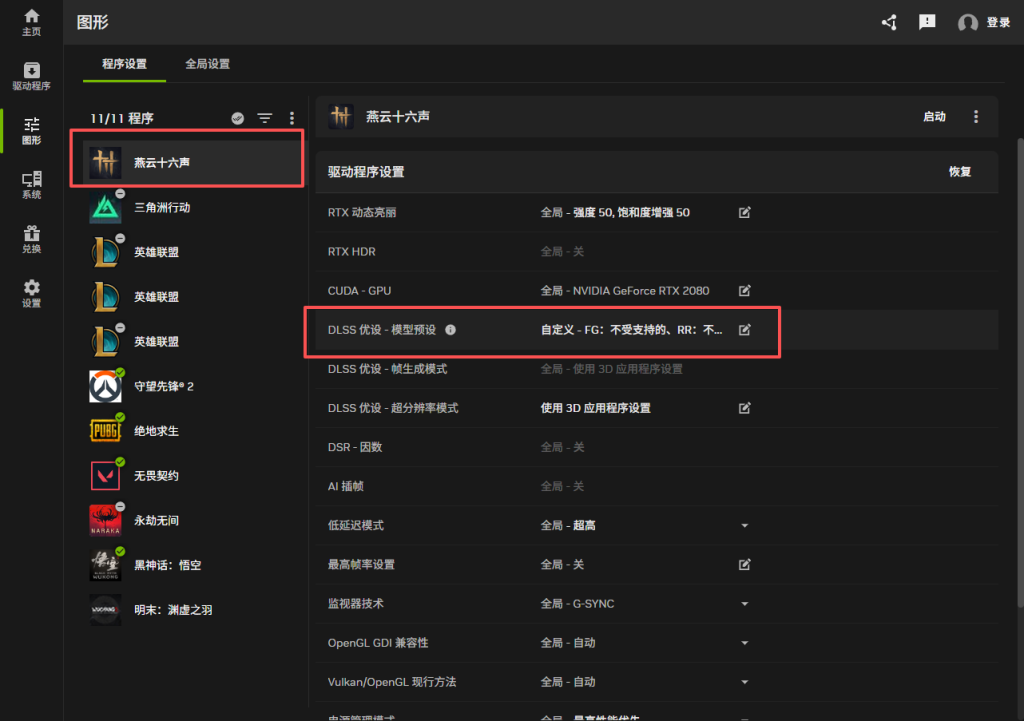Viewport: 1024px width, 721px height.
Task: Click the info icon beside DLSS 模型预设
Action: coord(450,330)
